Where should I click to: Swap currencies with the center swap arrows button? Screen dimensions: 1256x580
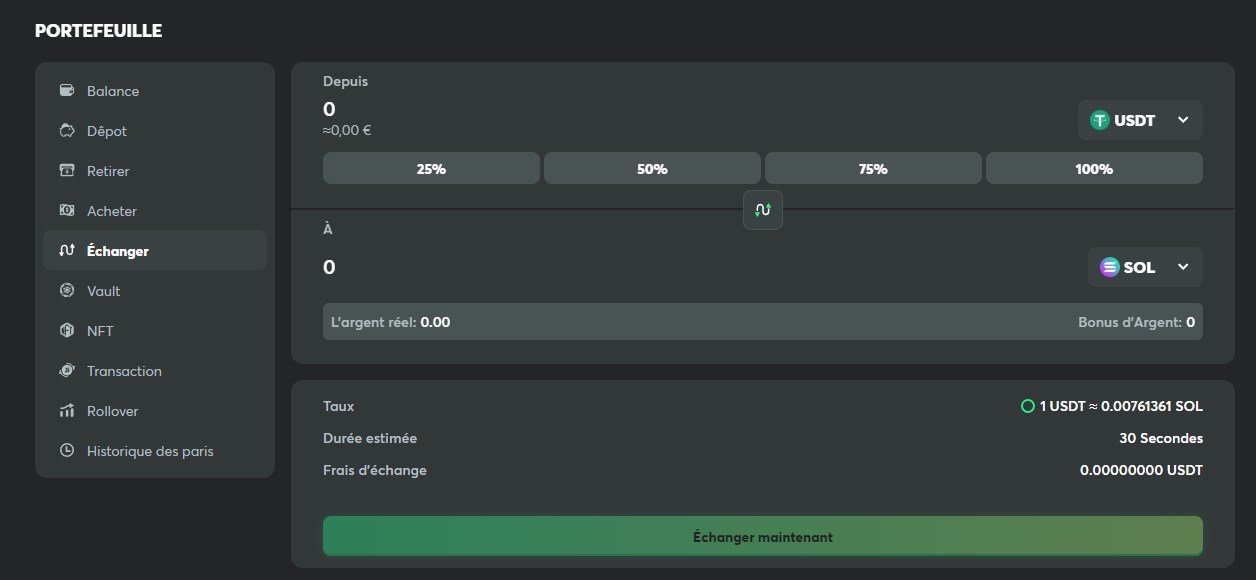tap(763, 210)
